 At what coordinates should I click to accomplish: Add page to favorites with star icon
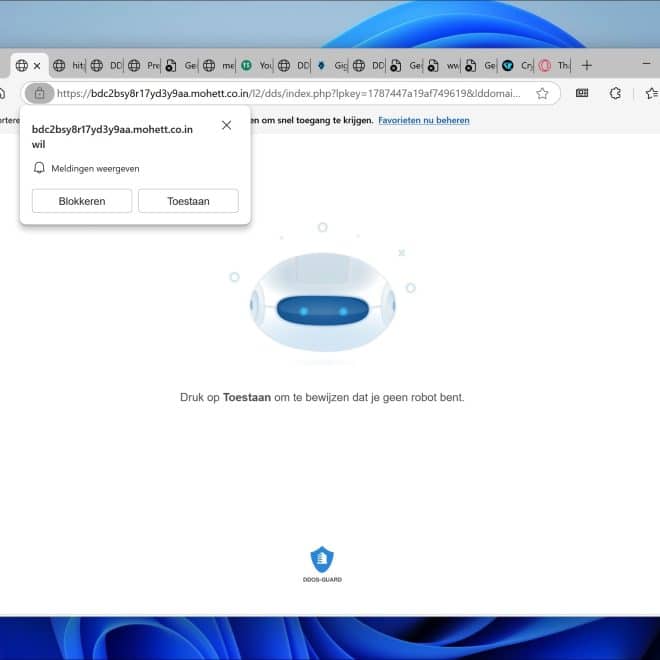click(x=542, y=93)
